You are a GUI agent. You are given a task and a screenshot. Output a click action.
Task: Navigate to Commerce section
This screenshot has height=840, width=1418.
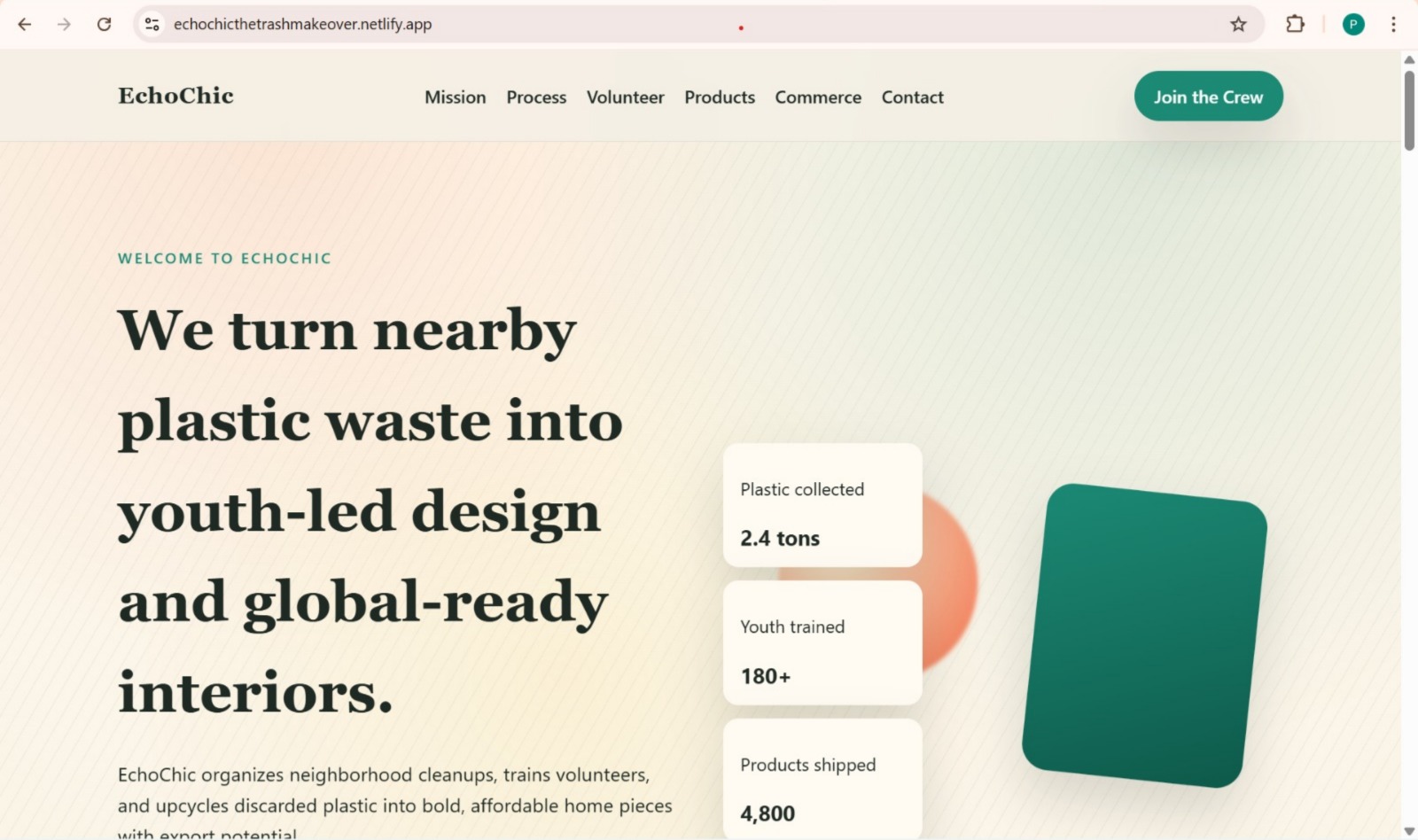pyautogui.click(x=818, y=97)
